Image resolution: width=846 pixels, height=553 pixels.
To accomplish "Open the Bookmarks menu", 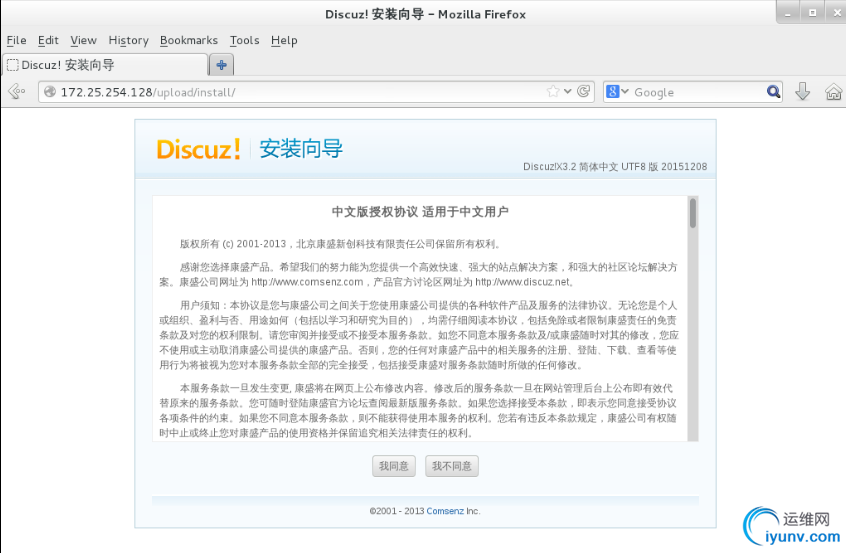I will [189, 40].
